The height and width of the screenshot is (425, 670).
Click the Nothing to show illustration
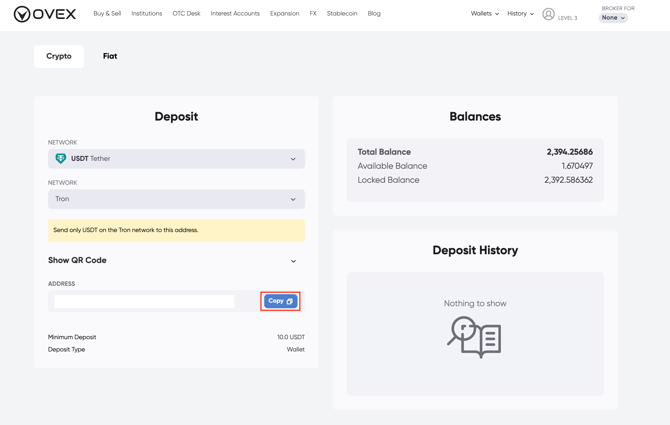[474, 337]
